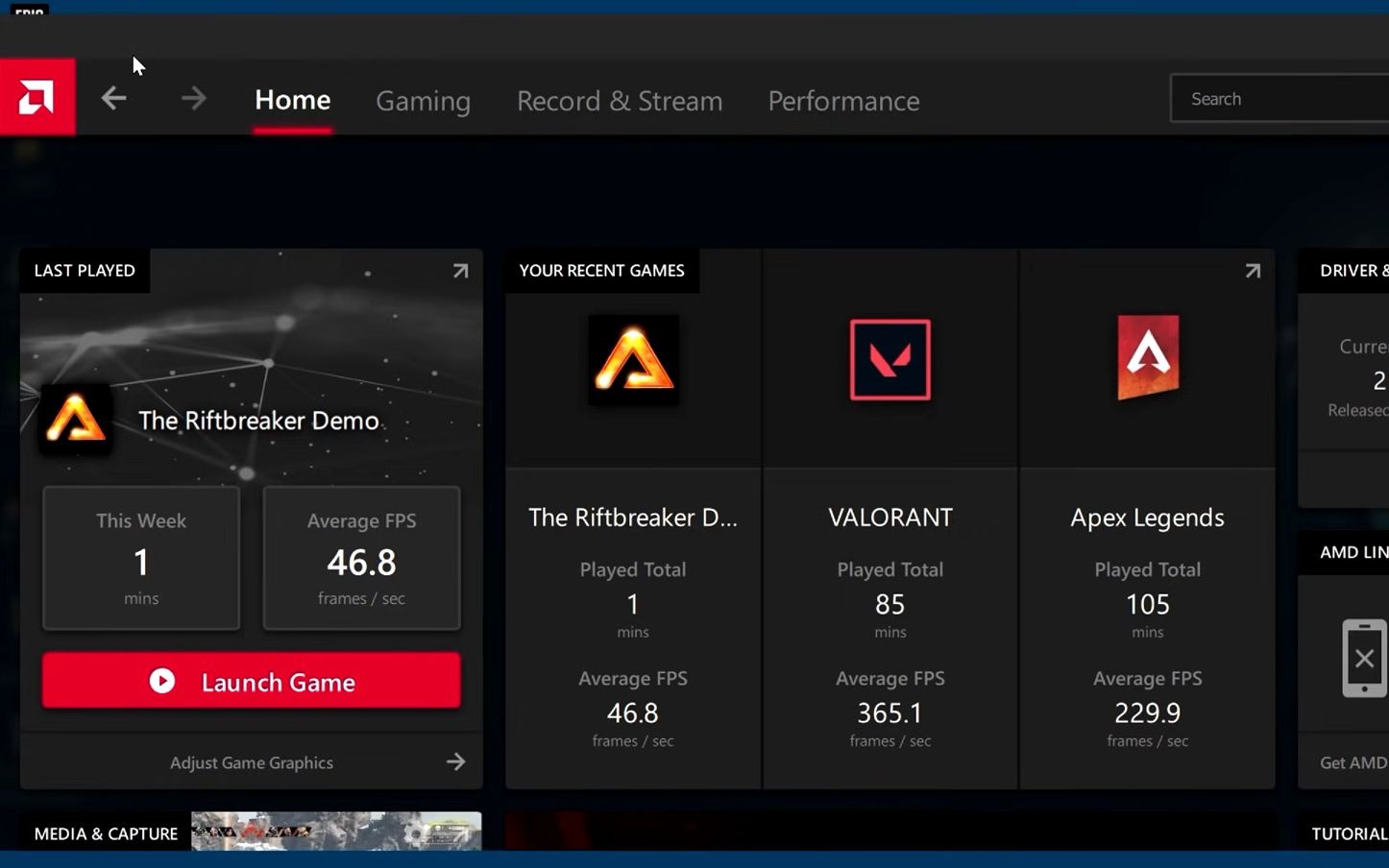Screen dimensions: 1389x868
Task: Click VALORANT average FPS 365.1 value
Action: [x=890, y=713]
